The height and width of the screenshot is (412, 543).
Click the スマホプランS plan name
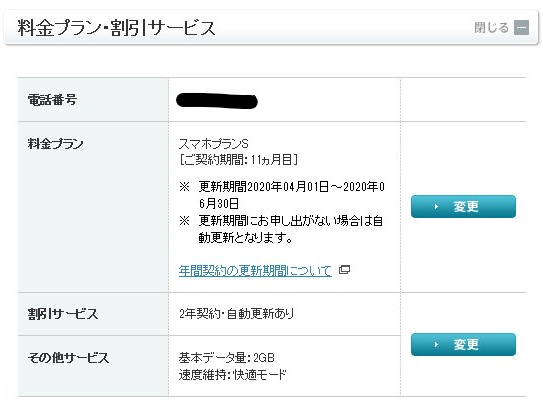click(x=214, y=143)
